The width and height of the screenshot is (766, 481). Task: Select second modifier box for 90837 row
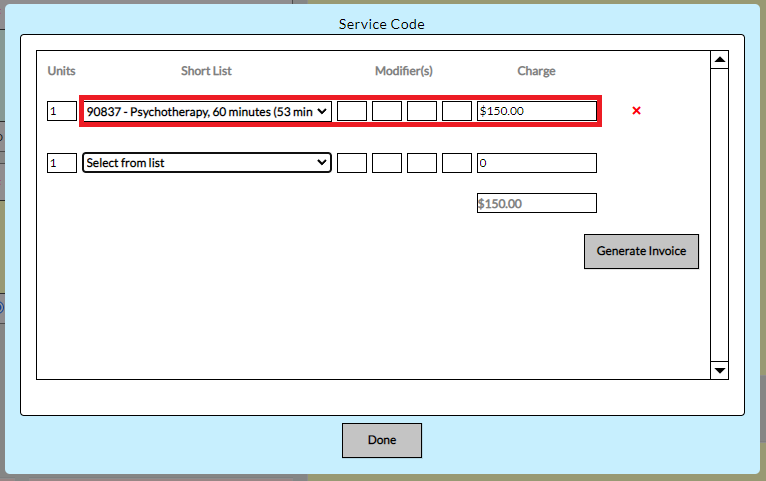(387, 111)
